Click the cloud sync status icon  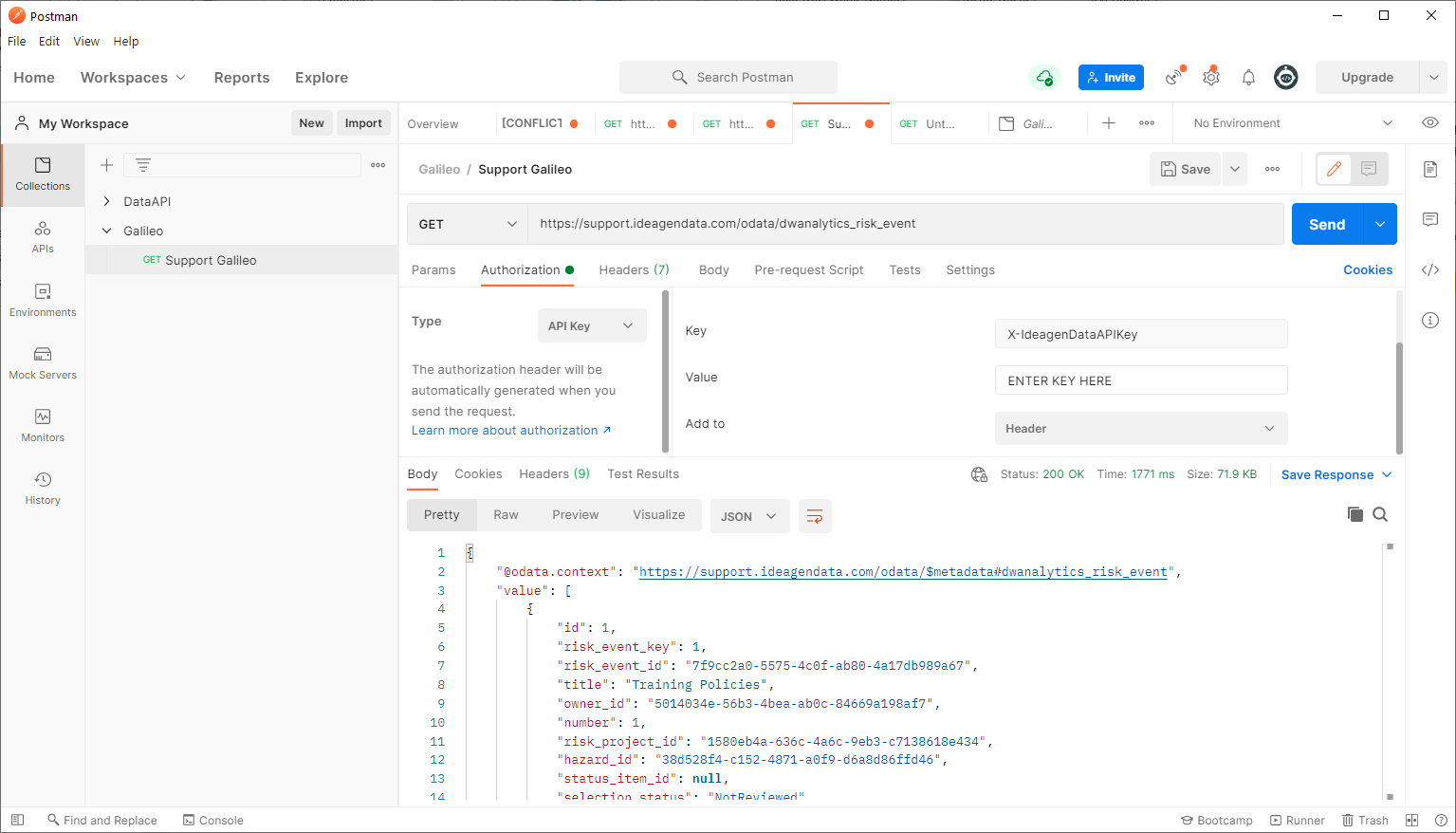click(1044, 78)
